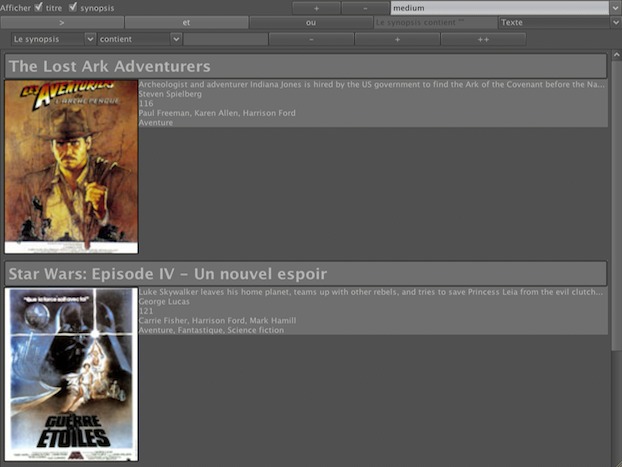Click the single genre Aventure under Lost Ark
The image size is (622, 467).
tap(156, 123)
